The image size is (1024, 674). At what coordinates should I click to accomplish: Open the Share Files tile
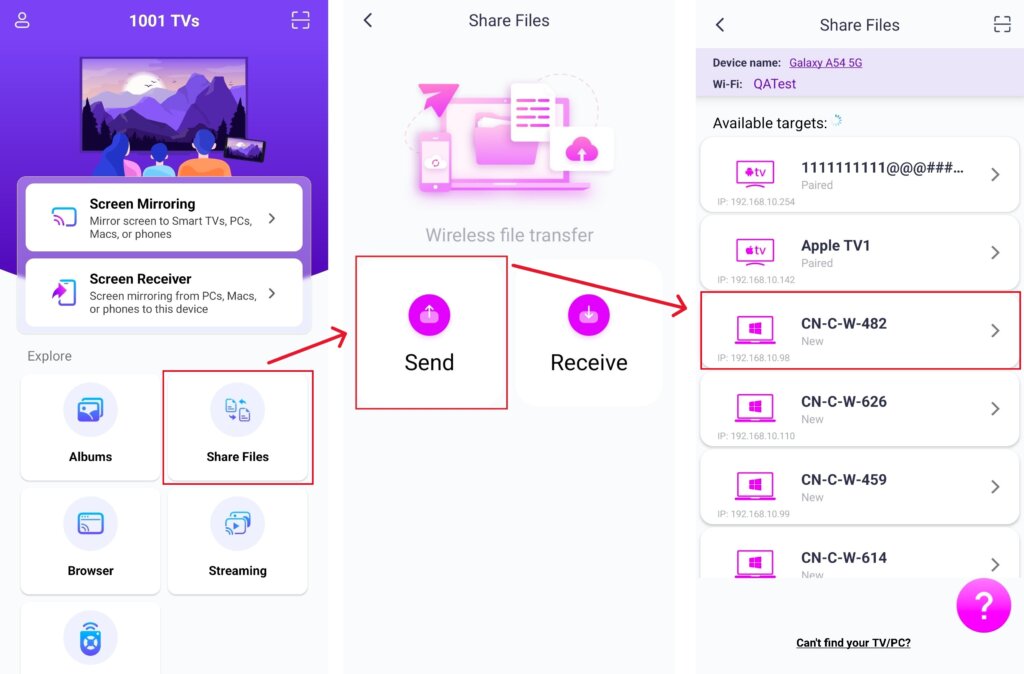click(x=238, y=426)
